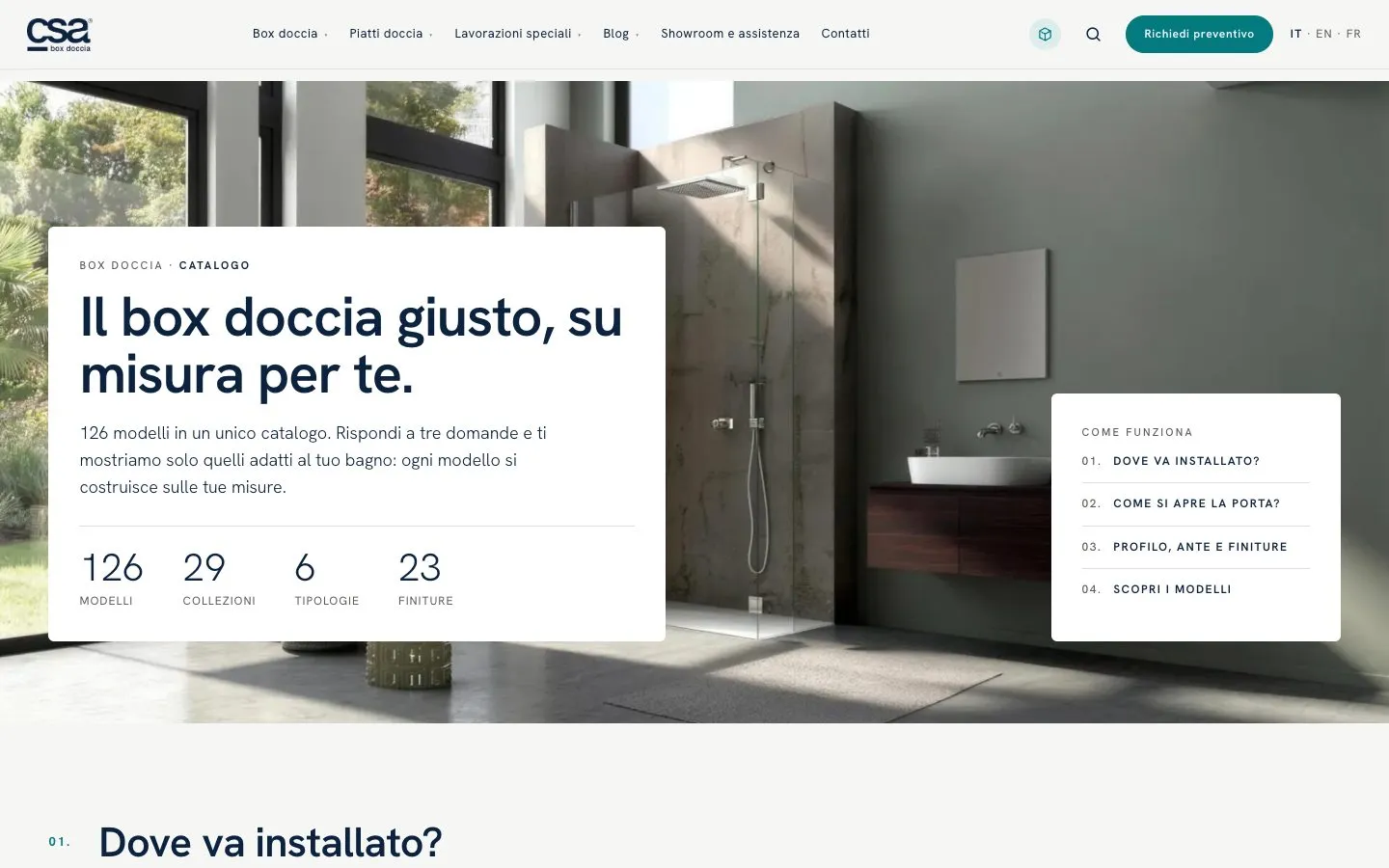This screenshot has width=1389, height=868.
Task: Switch language to EN
Action: [x=1323, y=34]
